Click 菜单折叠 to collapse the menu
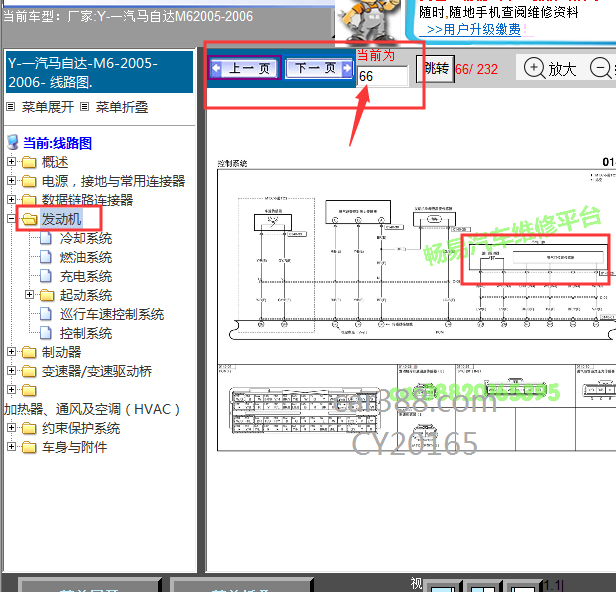The height and width of the screenshot is (592, 616). point(122,107)
